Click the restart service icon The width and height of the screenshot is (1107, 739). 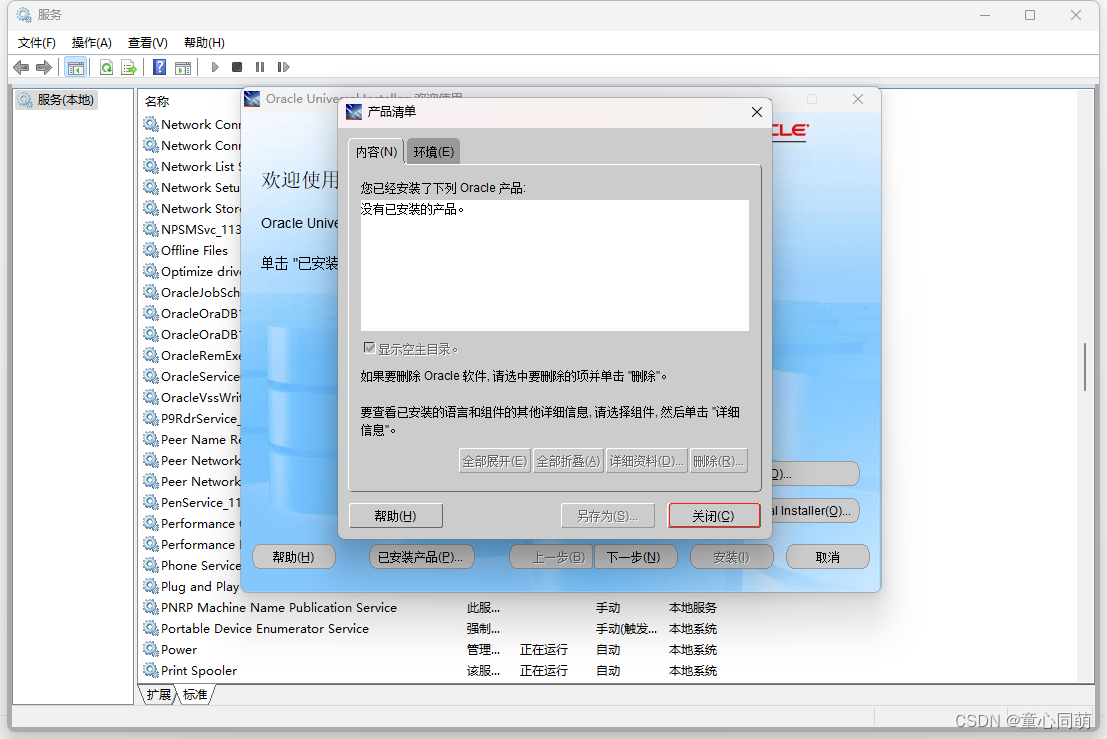coord(283,67)
